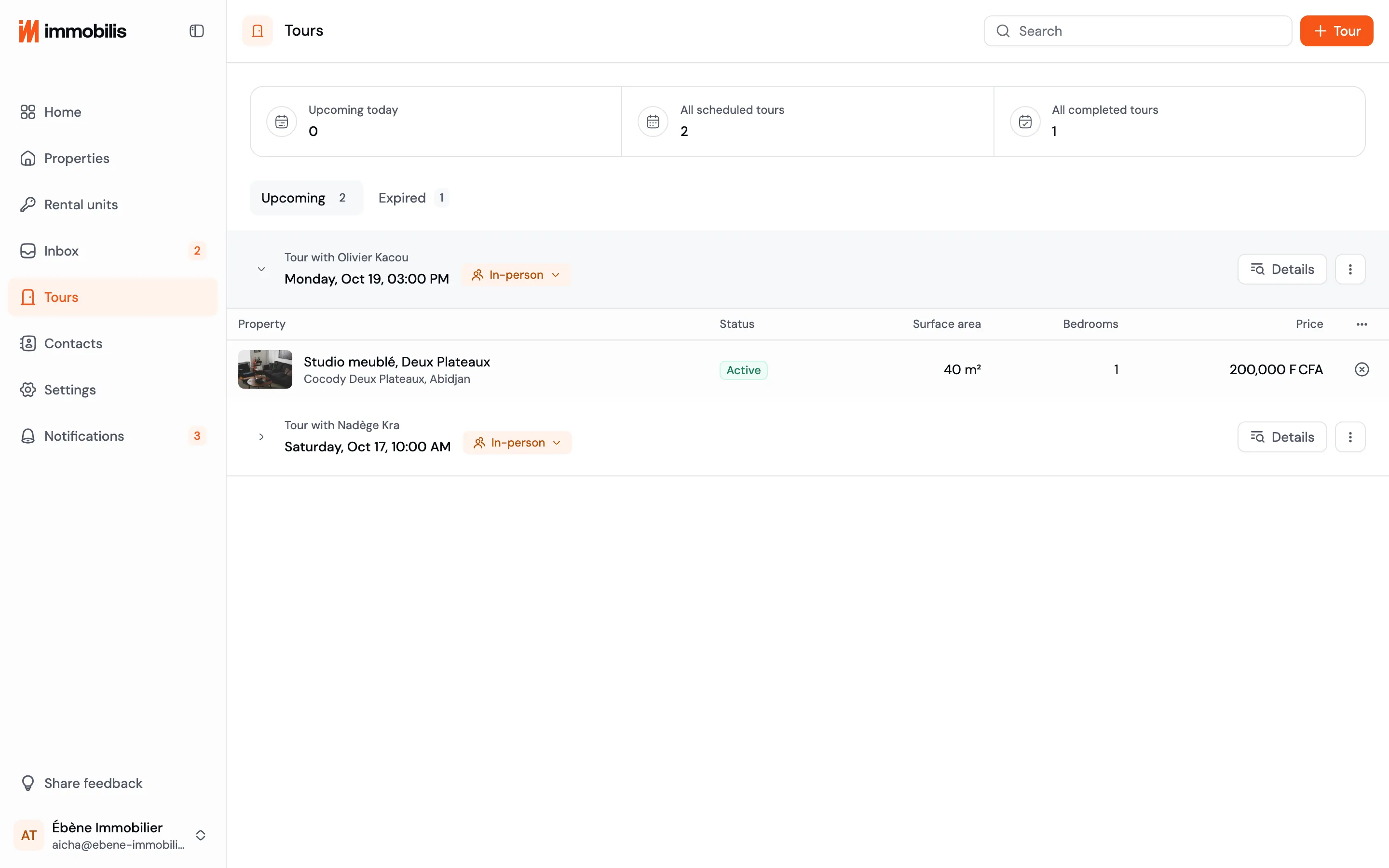The image size is (1389, 868).
Task: Click Saturday, Oct 17, 10:00 AM date
Action: pyautogui.click(x=368, y=447)
